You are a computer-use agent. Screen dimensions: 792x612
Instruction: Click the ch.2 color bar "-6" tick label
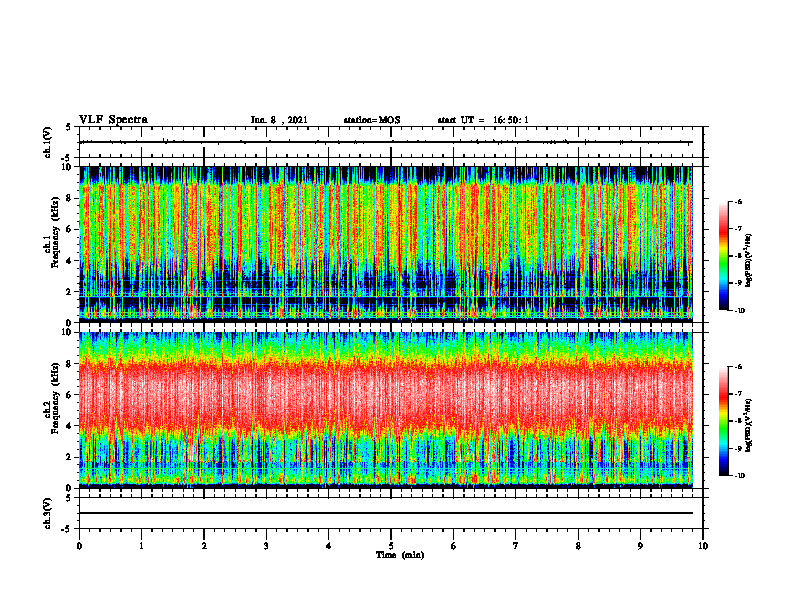738,367
